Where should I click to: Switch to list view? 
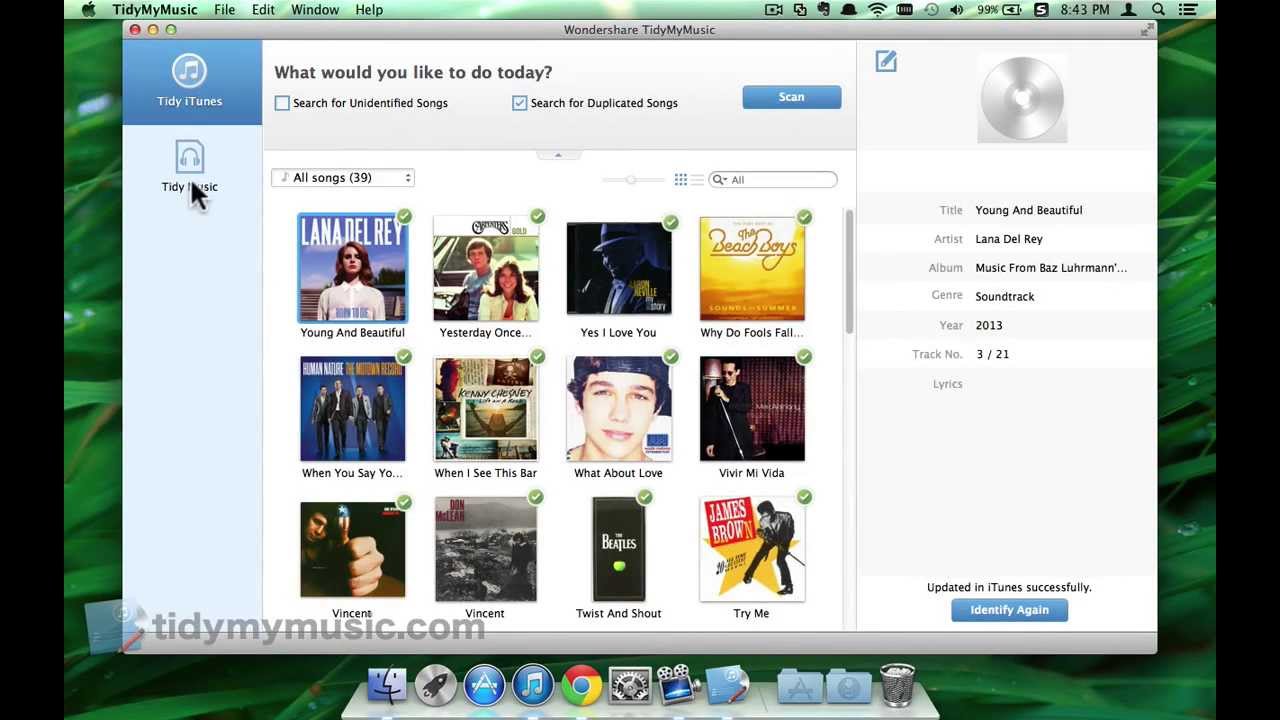(697, 179)
